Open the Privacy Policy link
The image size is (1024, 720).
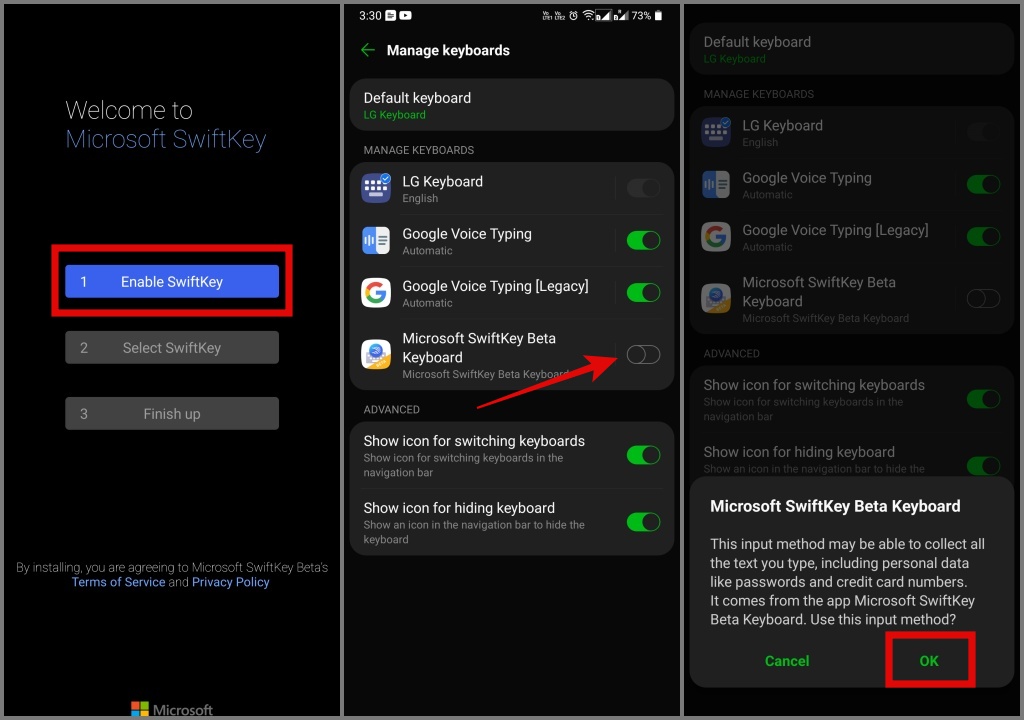231,582
